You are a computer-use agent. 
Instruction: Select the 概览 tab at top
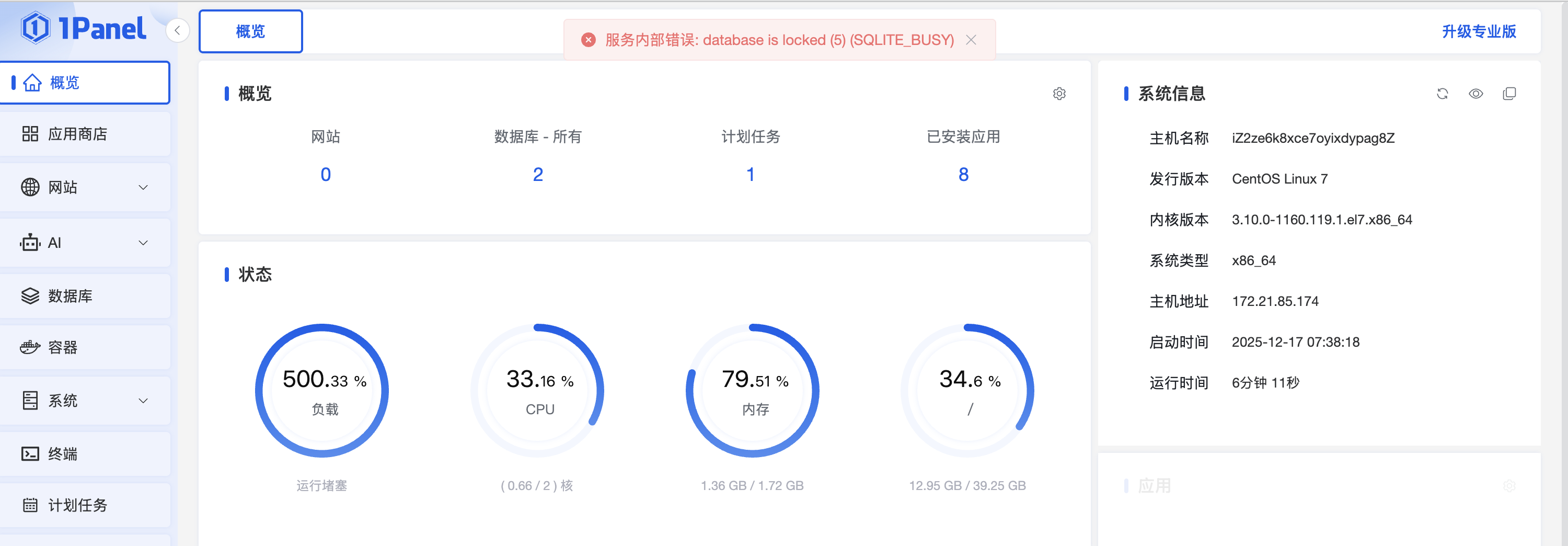[250, 32]
